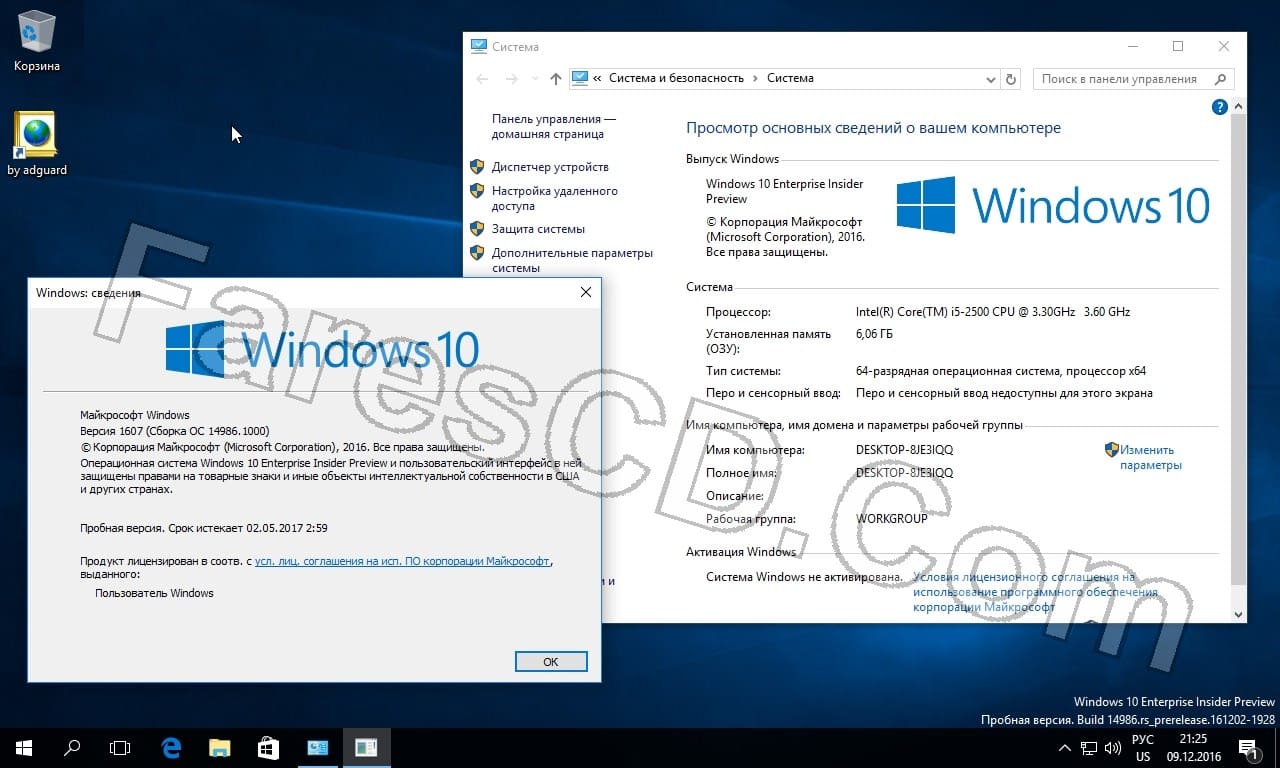
Task: Show hidden tray icons chevron
Action: coord(1064,747)
